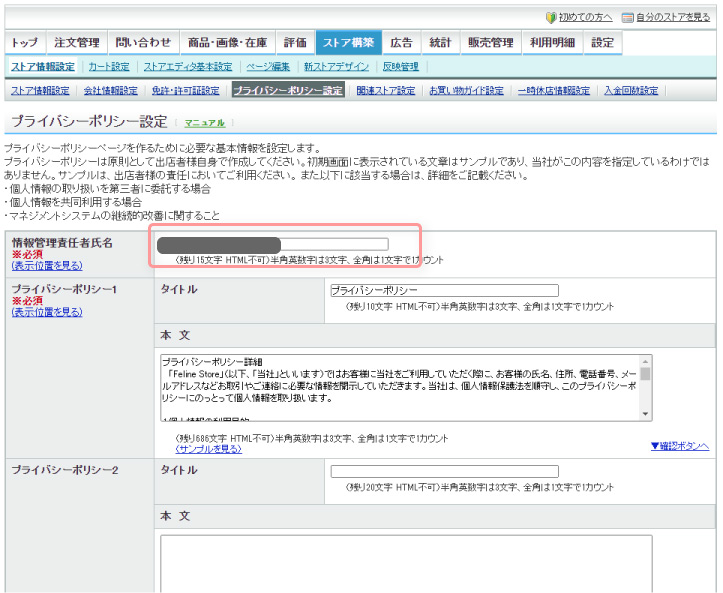The width and height of the screenshot is (723, 593).
Task: Open the 一時休店情報設定 link
Action: tap(554, 91)
